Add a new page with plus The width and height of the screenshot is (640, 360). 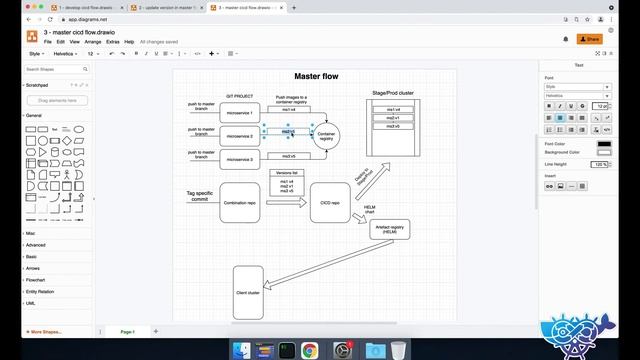tap(156, 331)
